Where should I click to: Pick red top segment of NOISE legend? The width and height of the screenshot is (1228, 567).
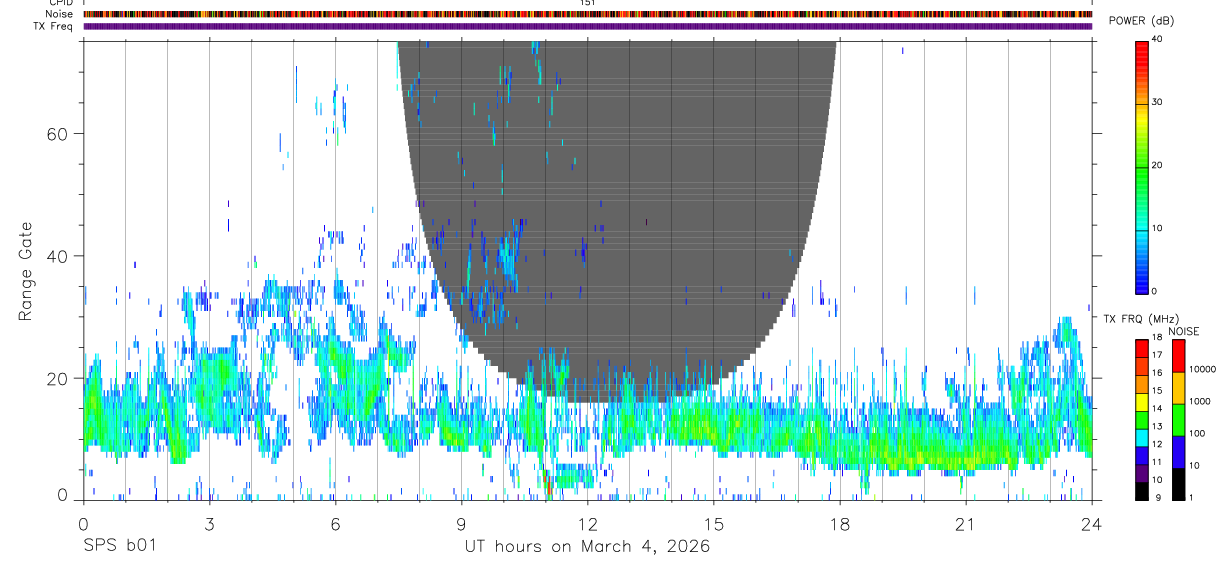[x=1178, y=356]
